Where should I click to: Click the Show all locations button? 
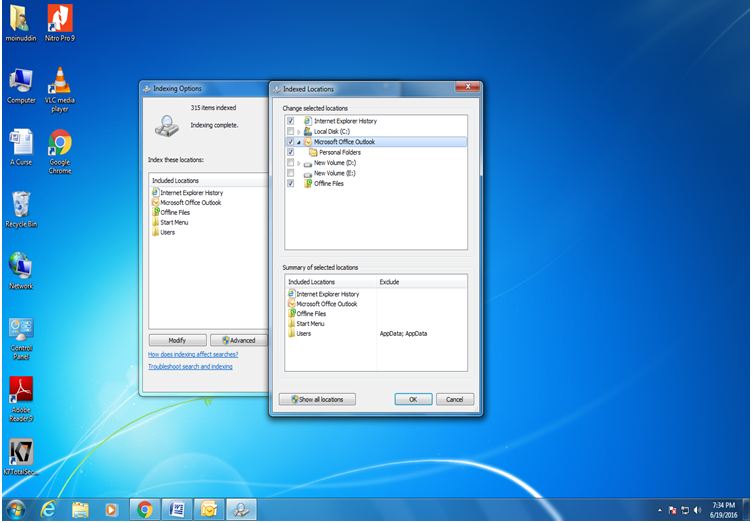(x=317, y=400)
